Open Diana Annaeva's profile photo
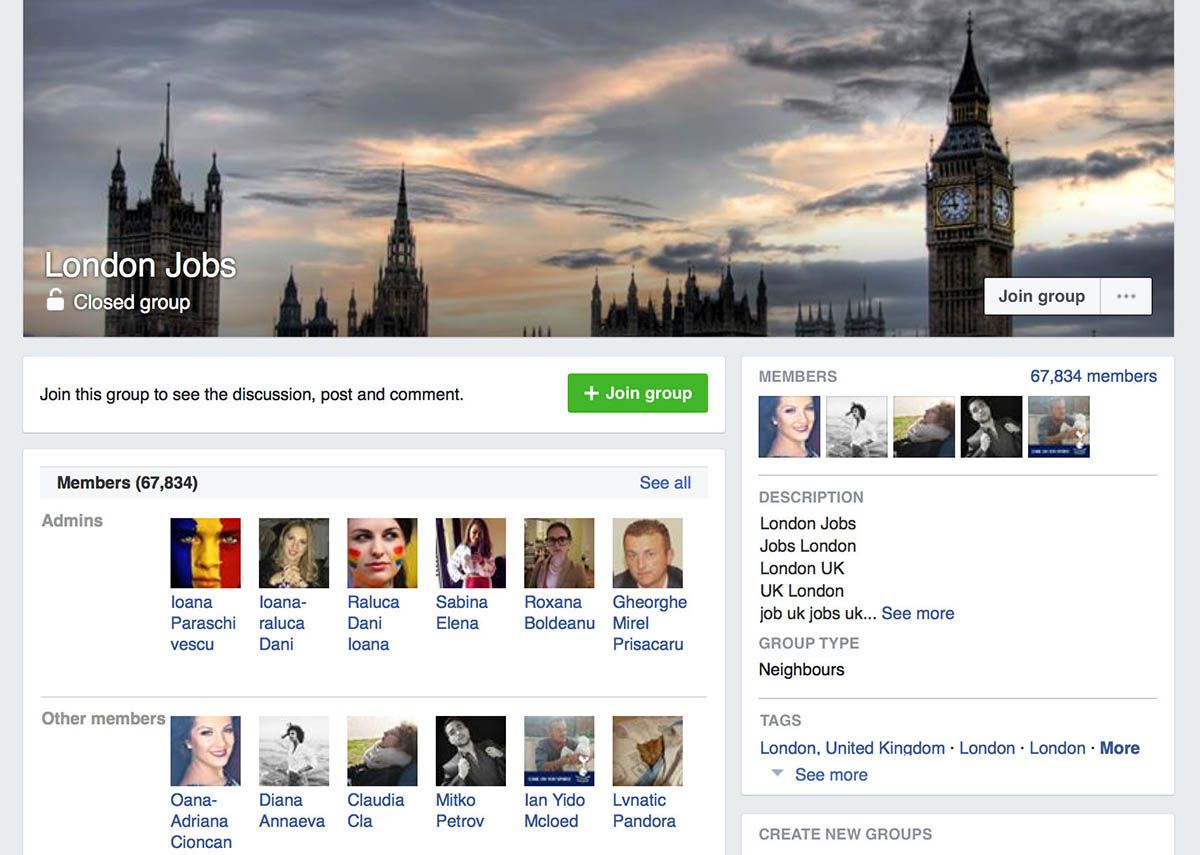This screenshot has height=855, width=1200. click(x=294, y=751)
